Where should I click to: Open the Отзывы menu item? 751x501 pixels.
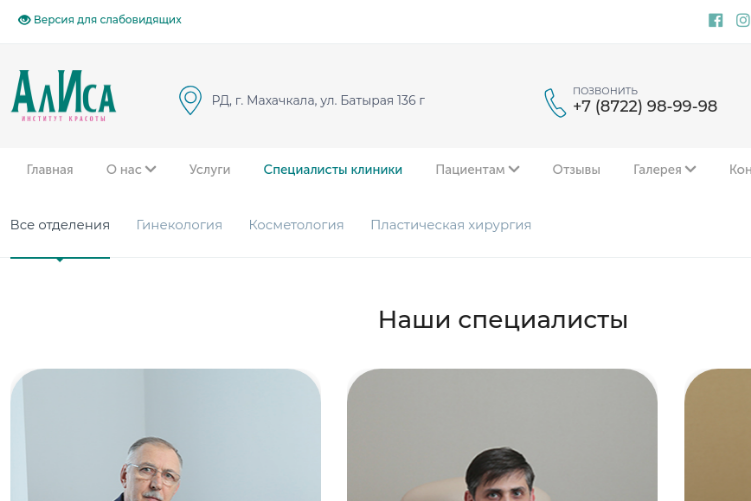[x=576, y=170]
